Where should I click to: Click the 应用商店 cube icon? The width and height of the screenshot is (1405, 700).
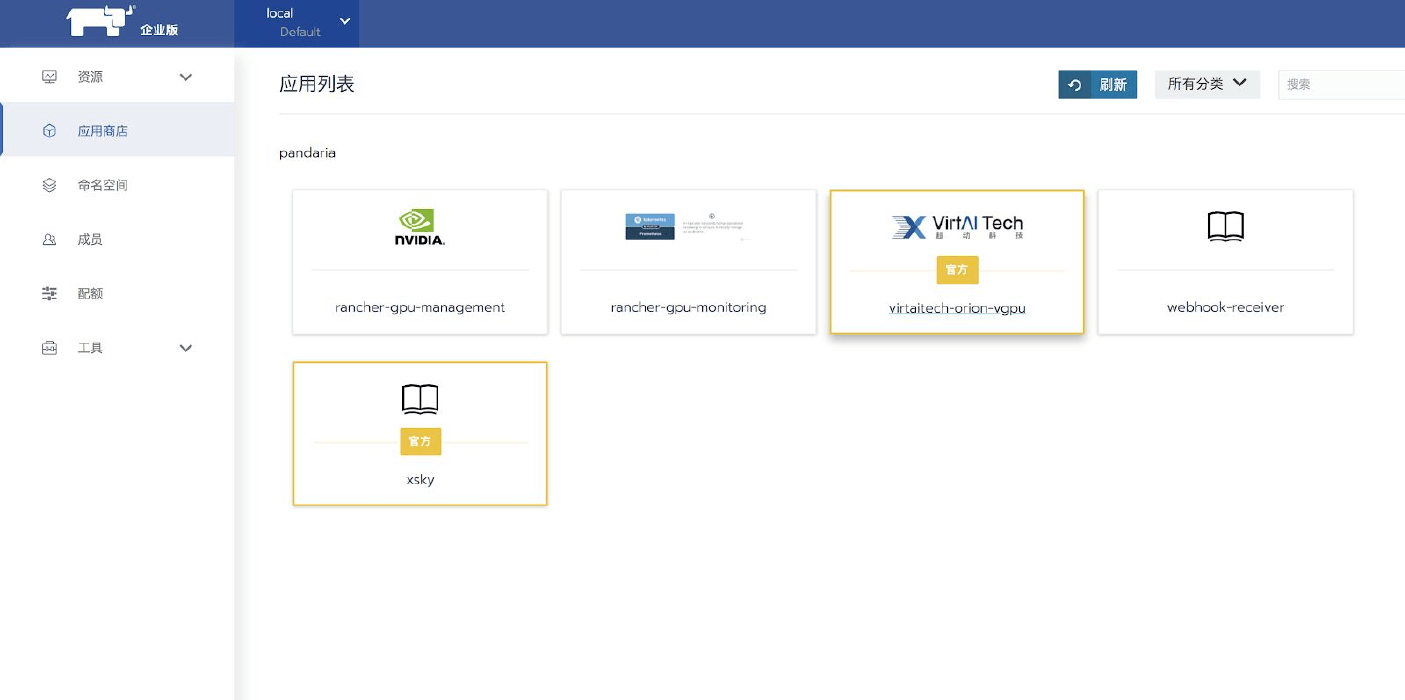pos(49,131)
